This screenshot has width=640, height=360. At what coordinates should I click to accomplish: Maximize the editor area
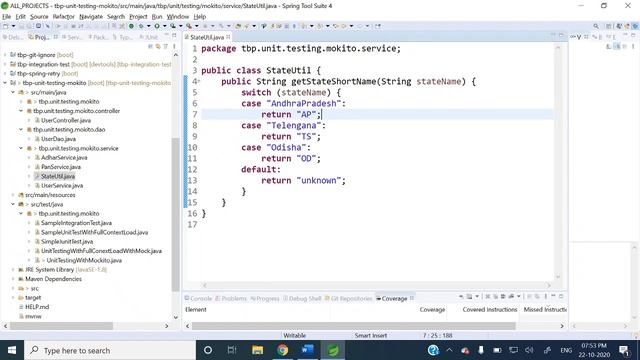click(561, 36)
